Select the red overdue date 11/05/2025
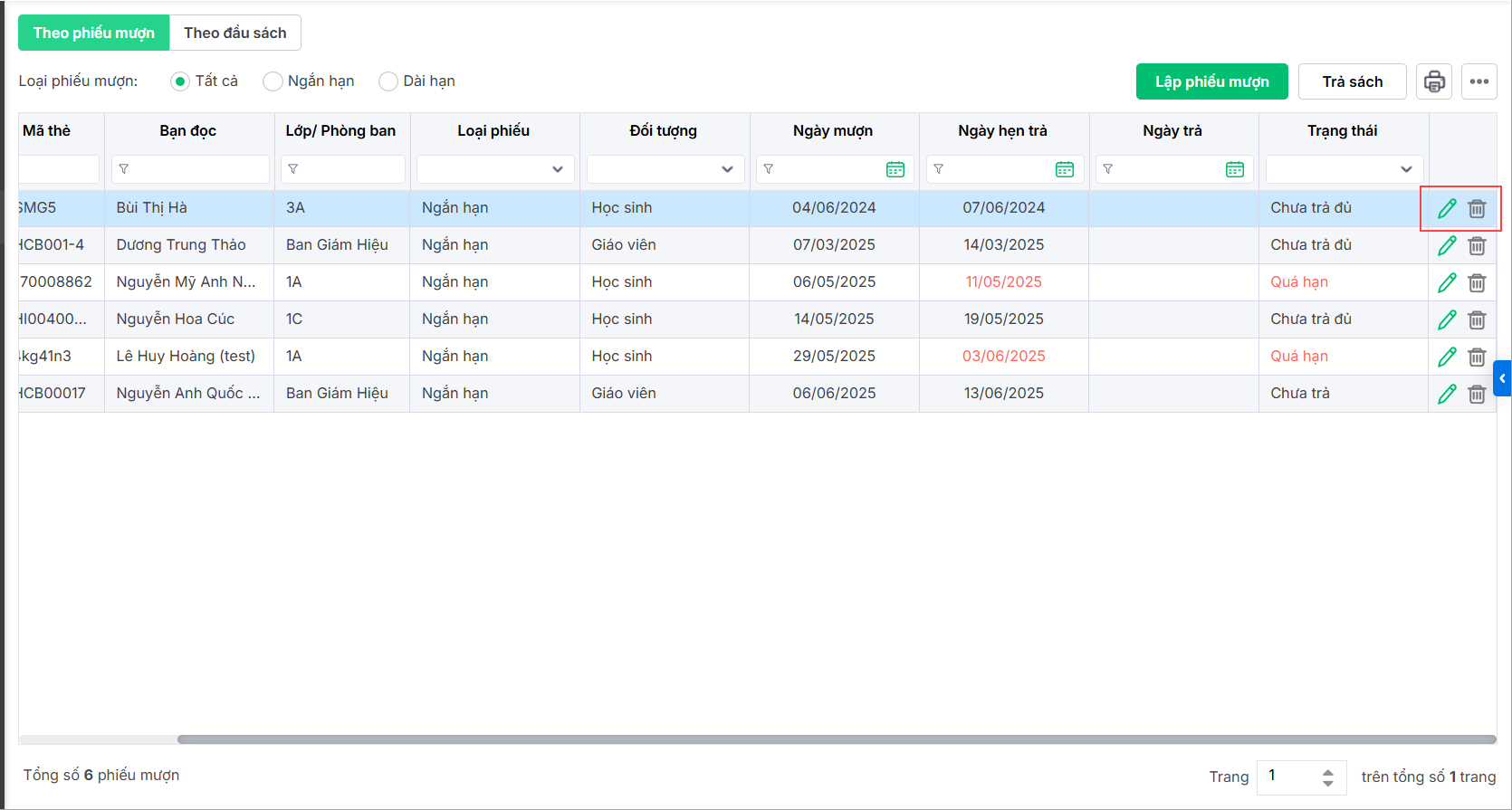1512x810 pixels. (x=1004, y=281)
